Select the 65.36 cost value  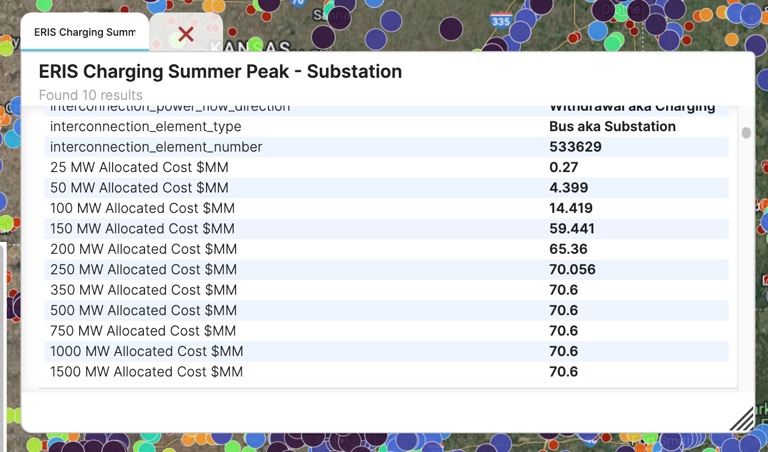click(x=568, y=249)
